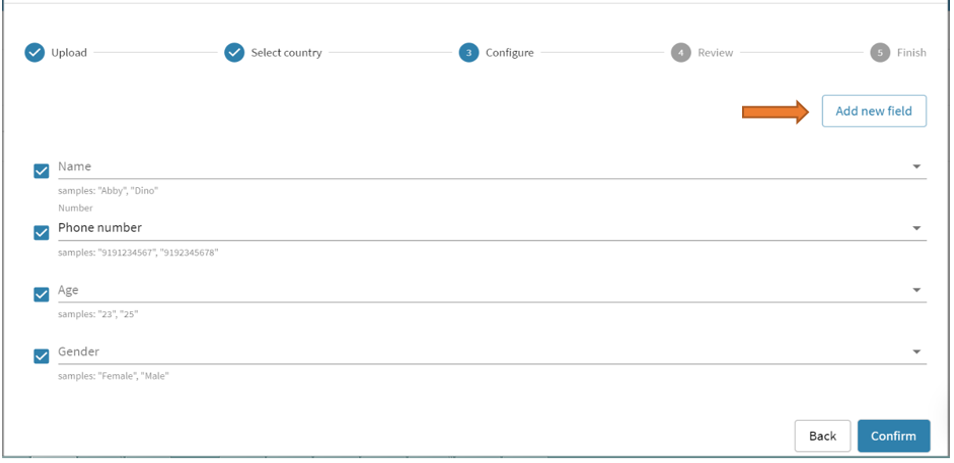954x463 pixels.
Task: Click the Review step number 4 icon
Action: [x=681, y=53]
